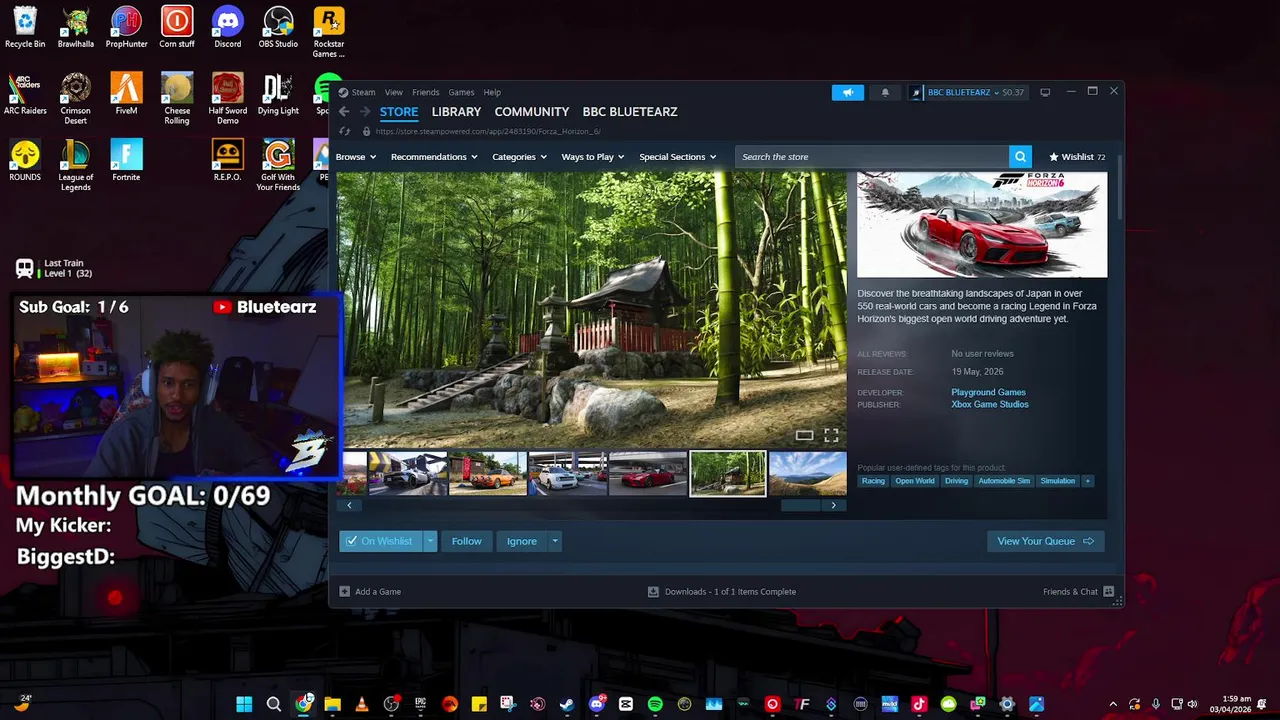Open the Playground Games developer link

point(988,392)
